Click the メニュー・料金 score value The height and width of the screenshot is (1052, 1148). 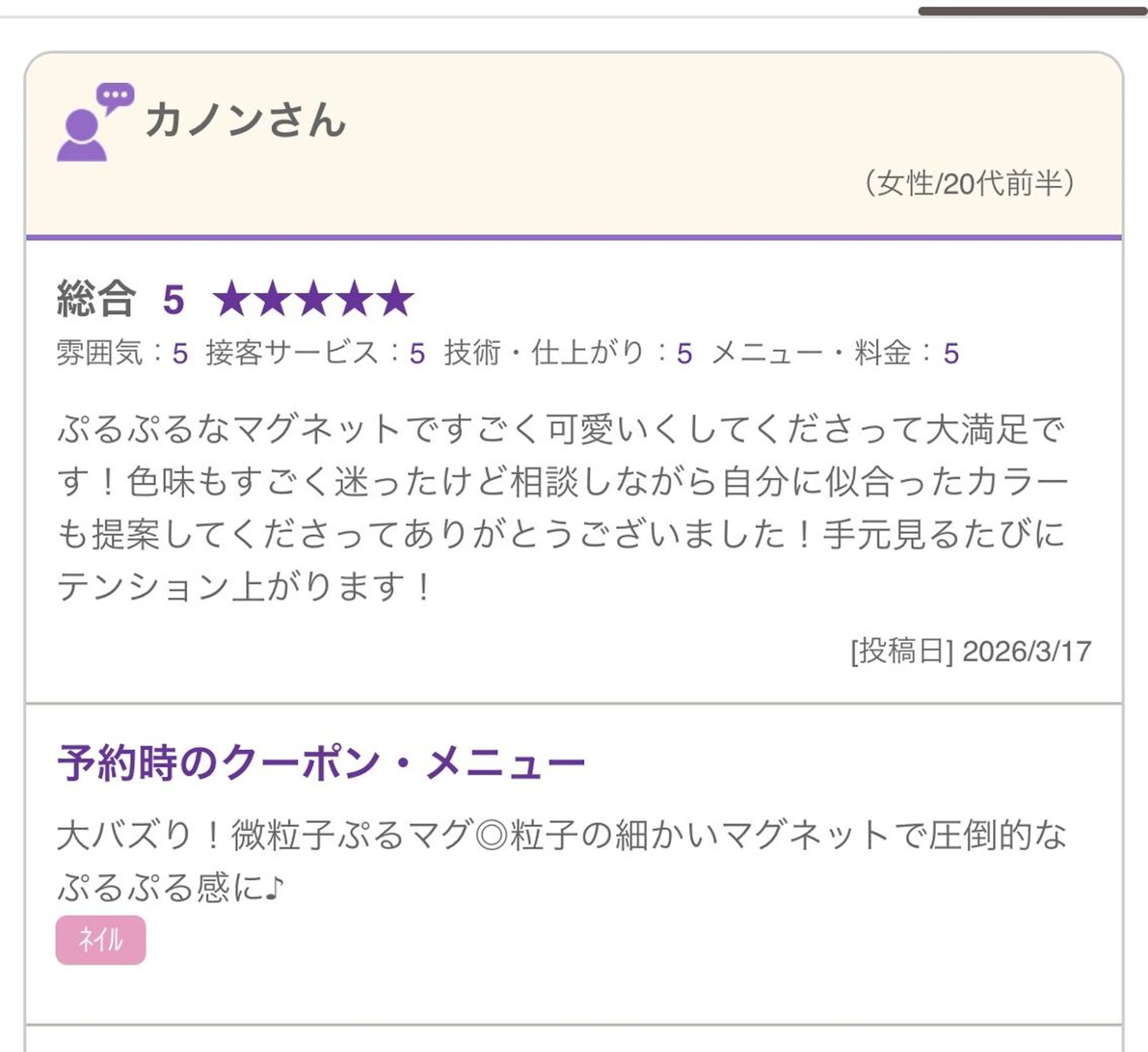pyautogui.click(x=951, y=354)
